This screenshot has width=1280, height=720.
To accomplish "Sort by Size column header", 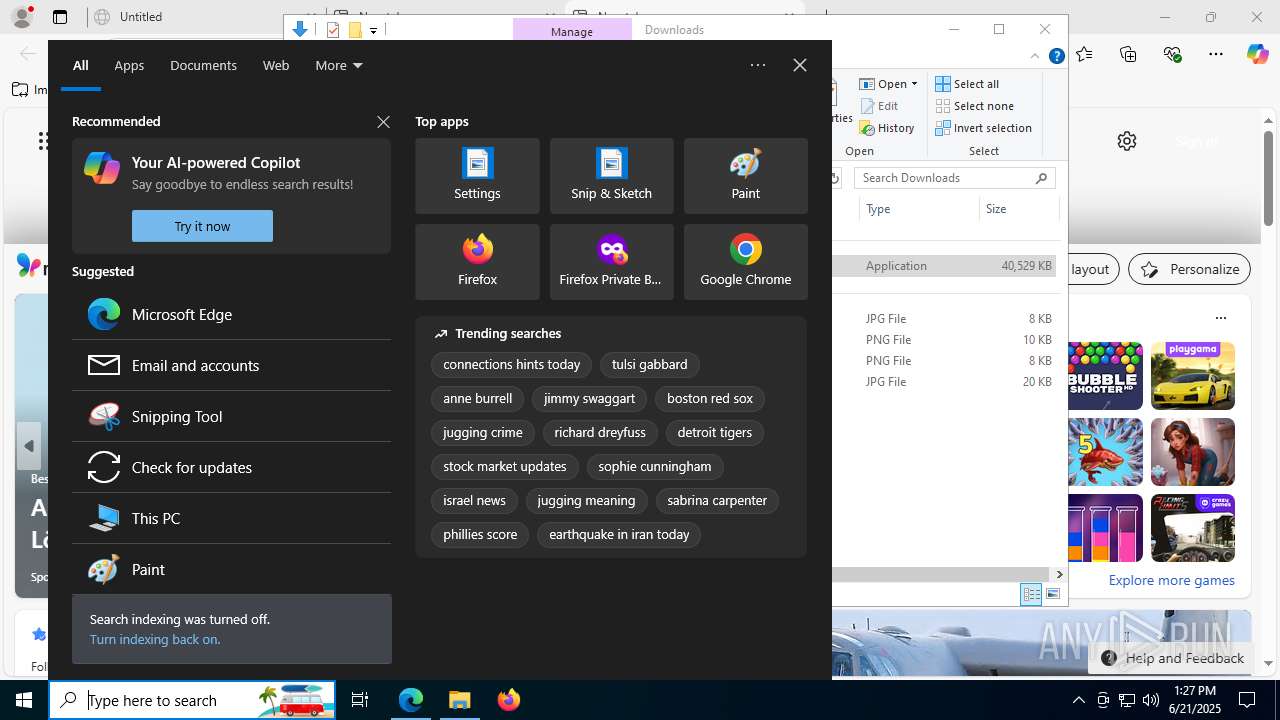I will (x=1018, y=209).
